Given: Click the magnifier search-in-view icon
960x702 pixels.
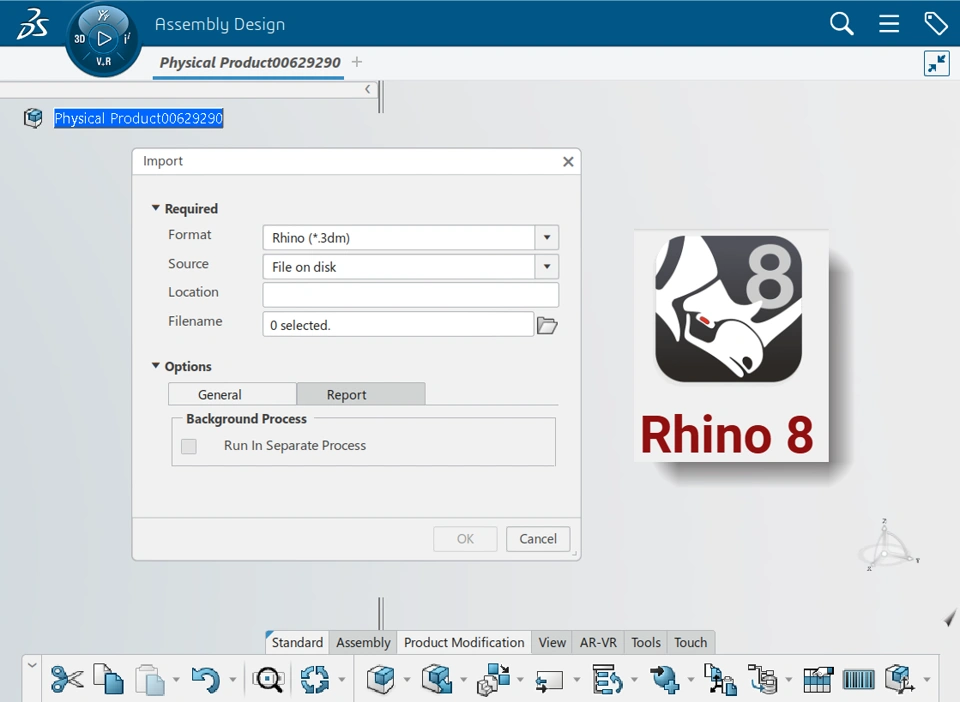Looking at the screenshot, I should [x=268, y=679].
